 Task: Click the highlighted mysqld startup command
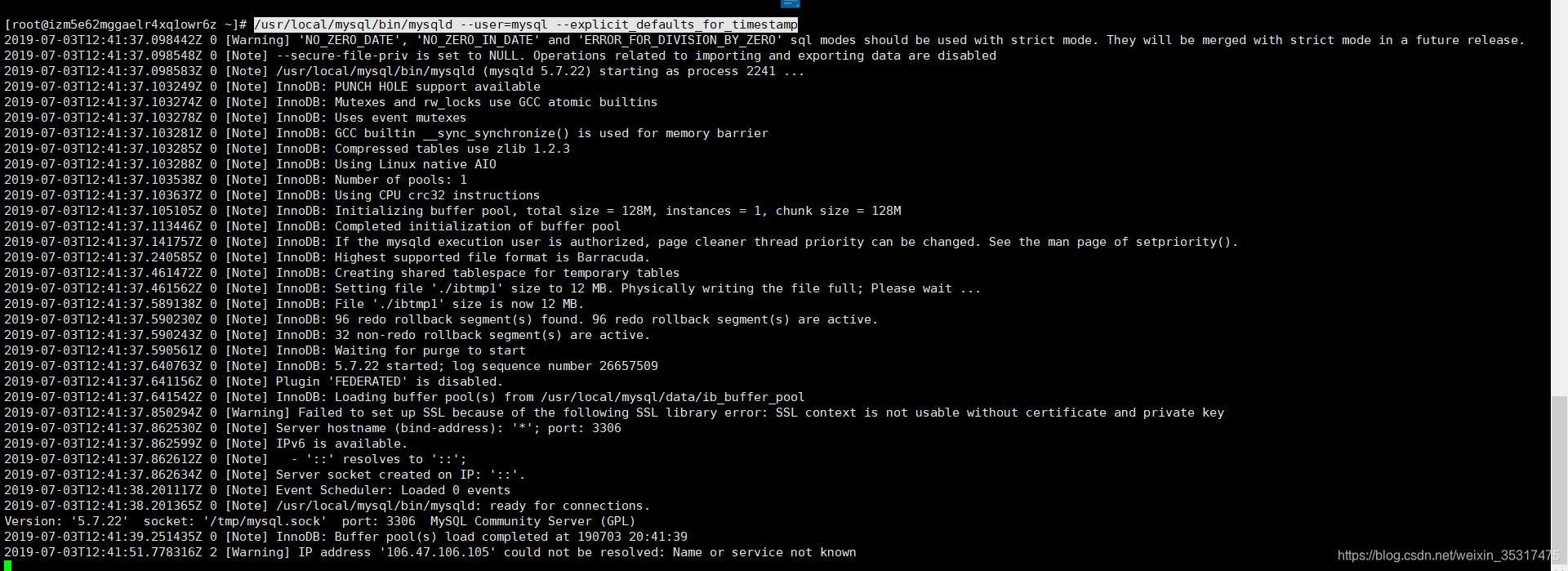point(526,25)
